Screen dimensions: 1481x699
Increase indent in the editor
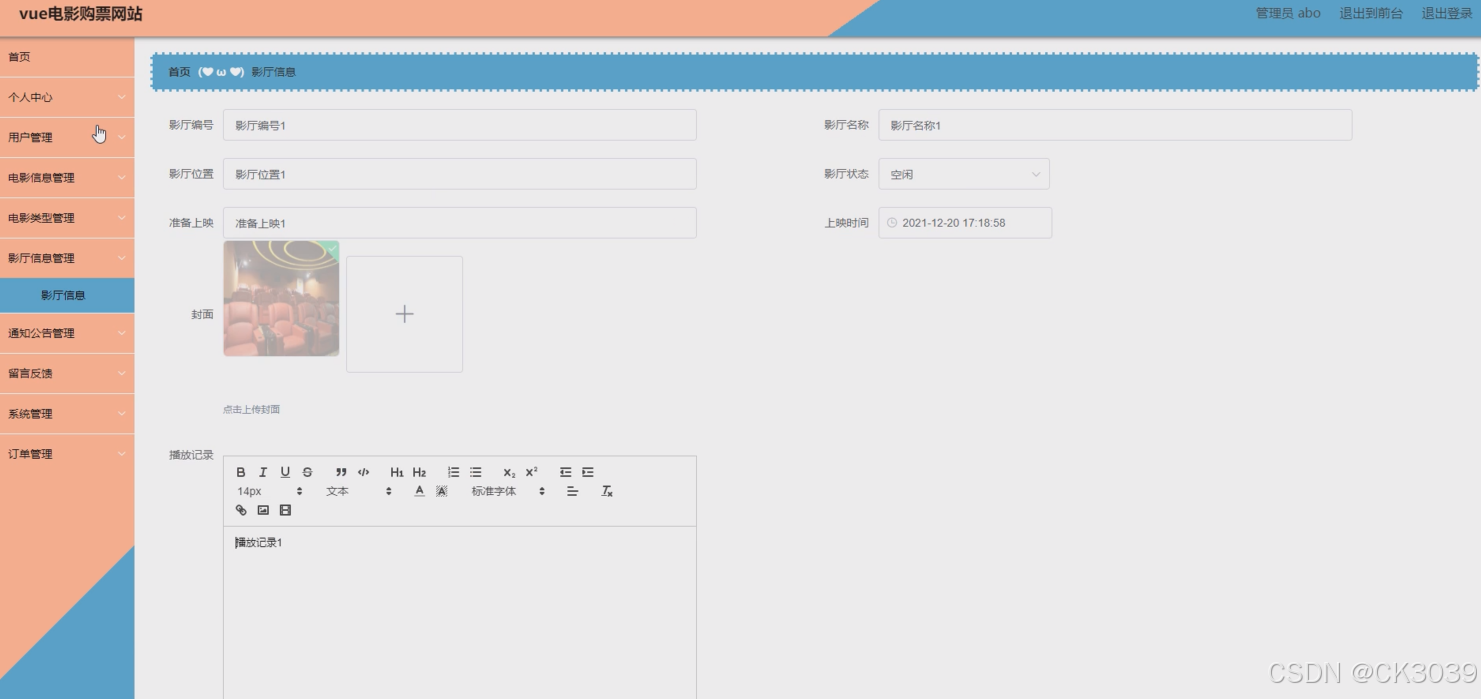[x=587, y=472]
